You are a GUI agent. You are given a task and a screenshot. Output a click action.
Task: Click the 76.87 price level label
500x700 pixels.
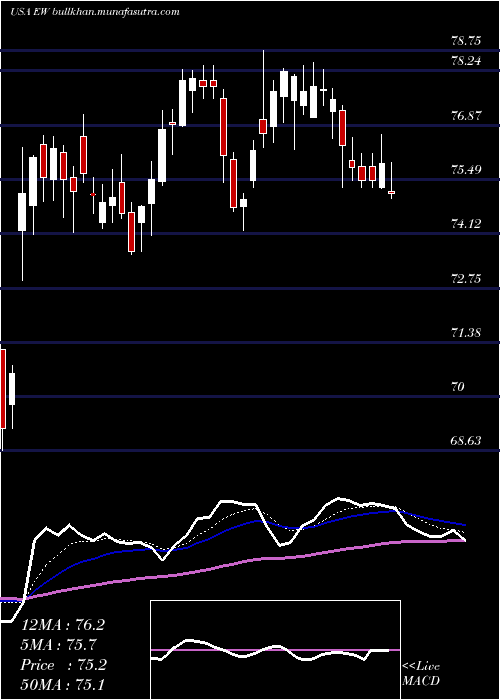coord(467,115)
